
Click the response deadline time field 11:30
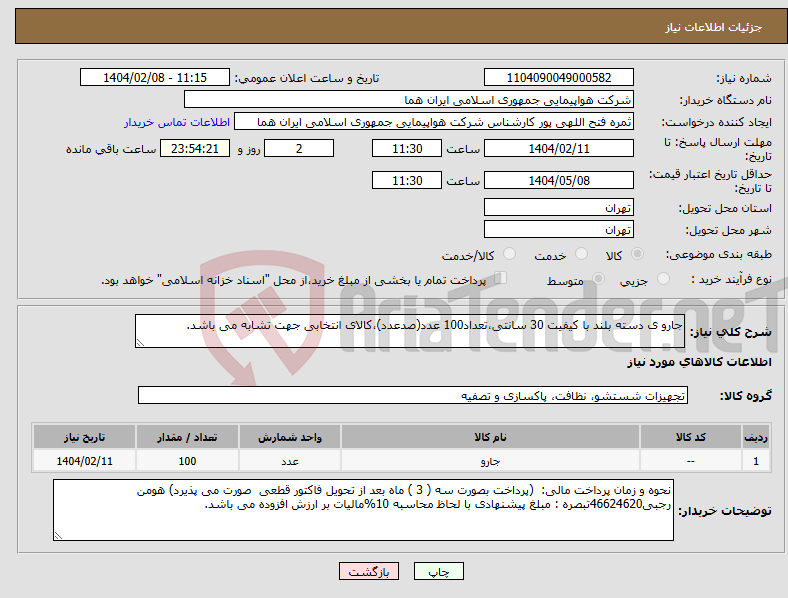click(407, 149)
